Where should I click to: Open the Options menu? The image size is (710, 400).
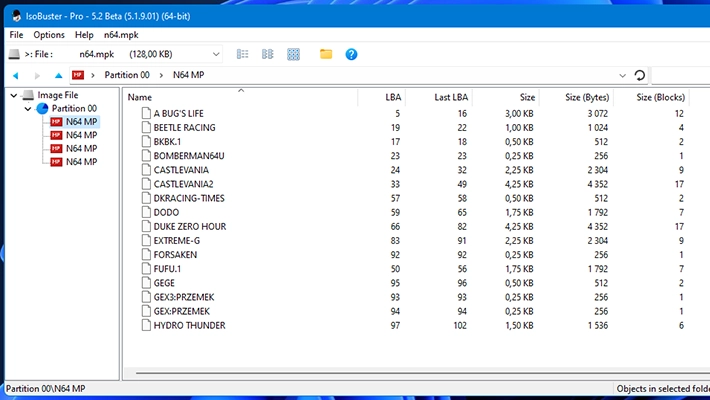pos(49,35)
